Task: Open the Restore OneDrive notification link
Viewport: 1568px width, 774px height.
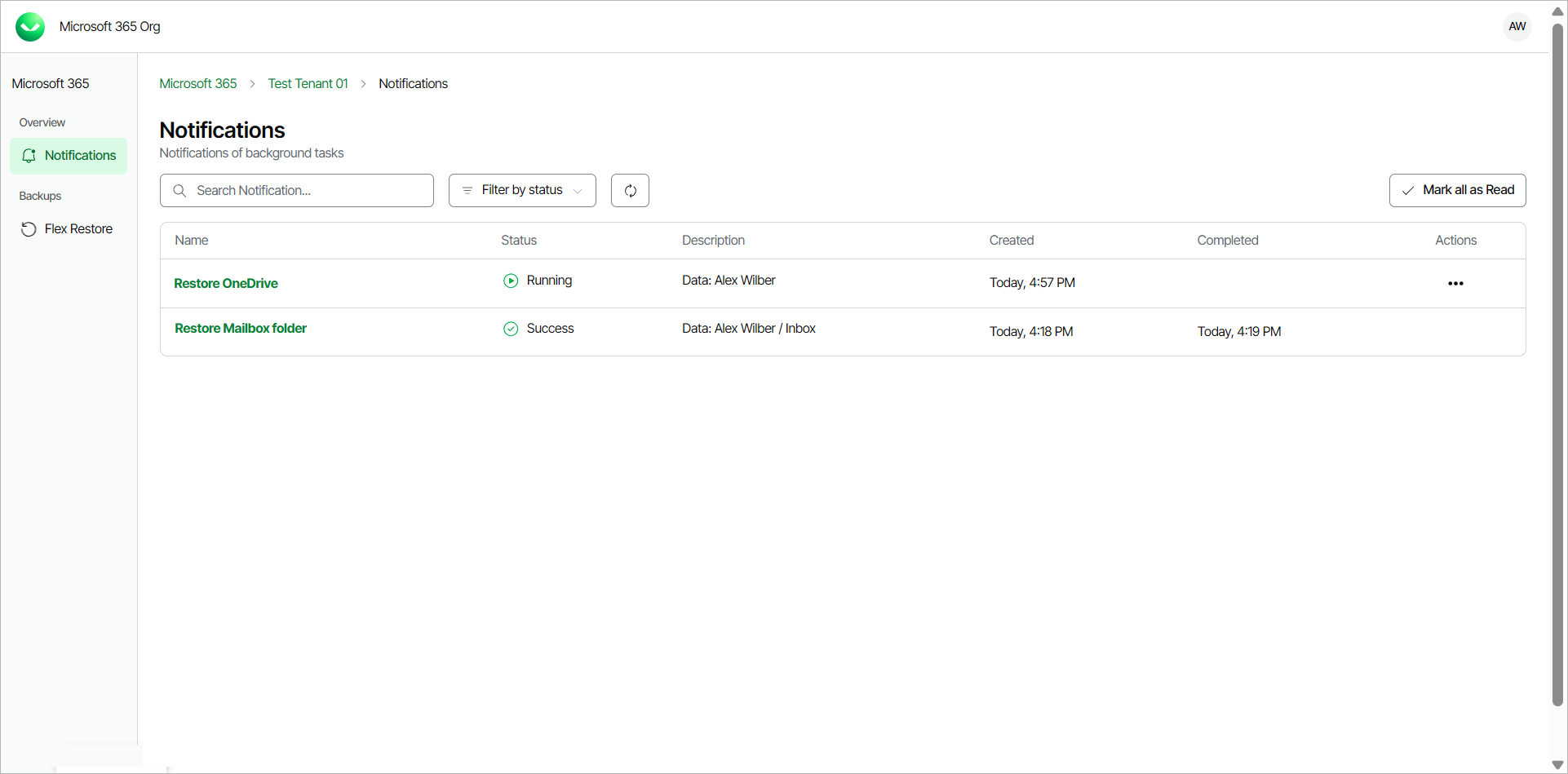Action: (x=226, y=283)
